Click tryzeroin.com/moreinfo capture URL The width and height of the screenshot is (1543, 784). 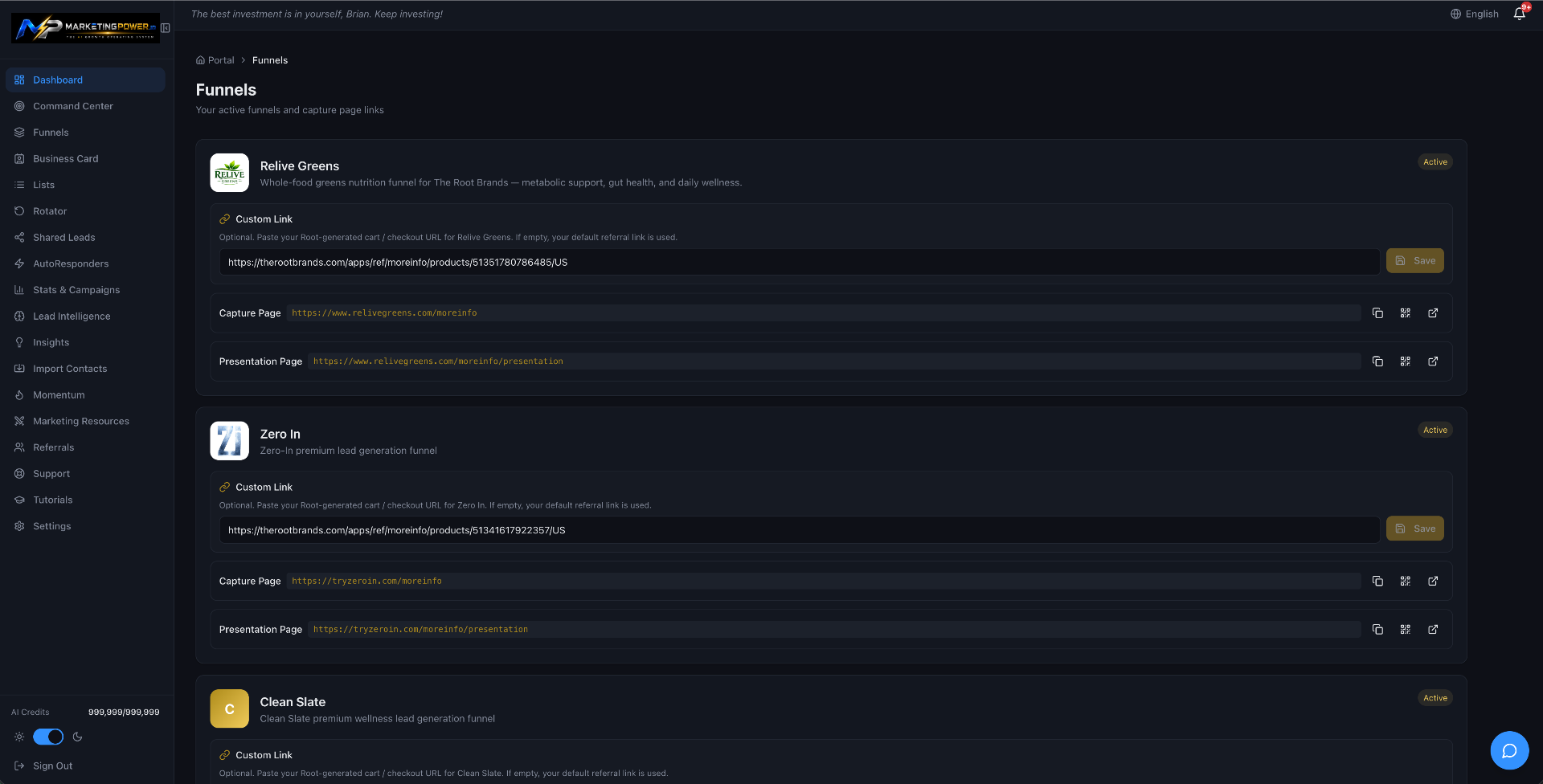point(366,581)
